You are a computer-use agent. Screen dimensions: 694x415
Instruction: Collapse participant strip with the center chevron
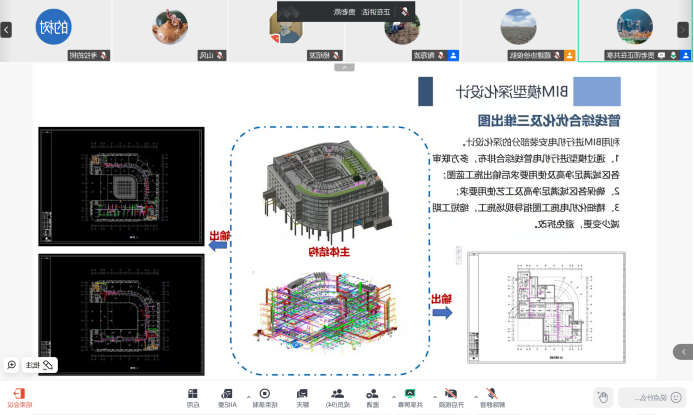pyautogui.click(x=344, y=68)
